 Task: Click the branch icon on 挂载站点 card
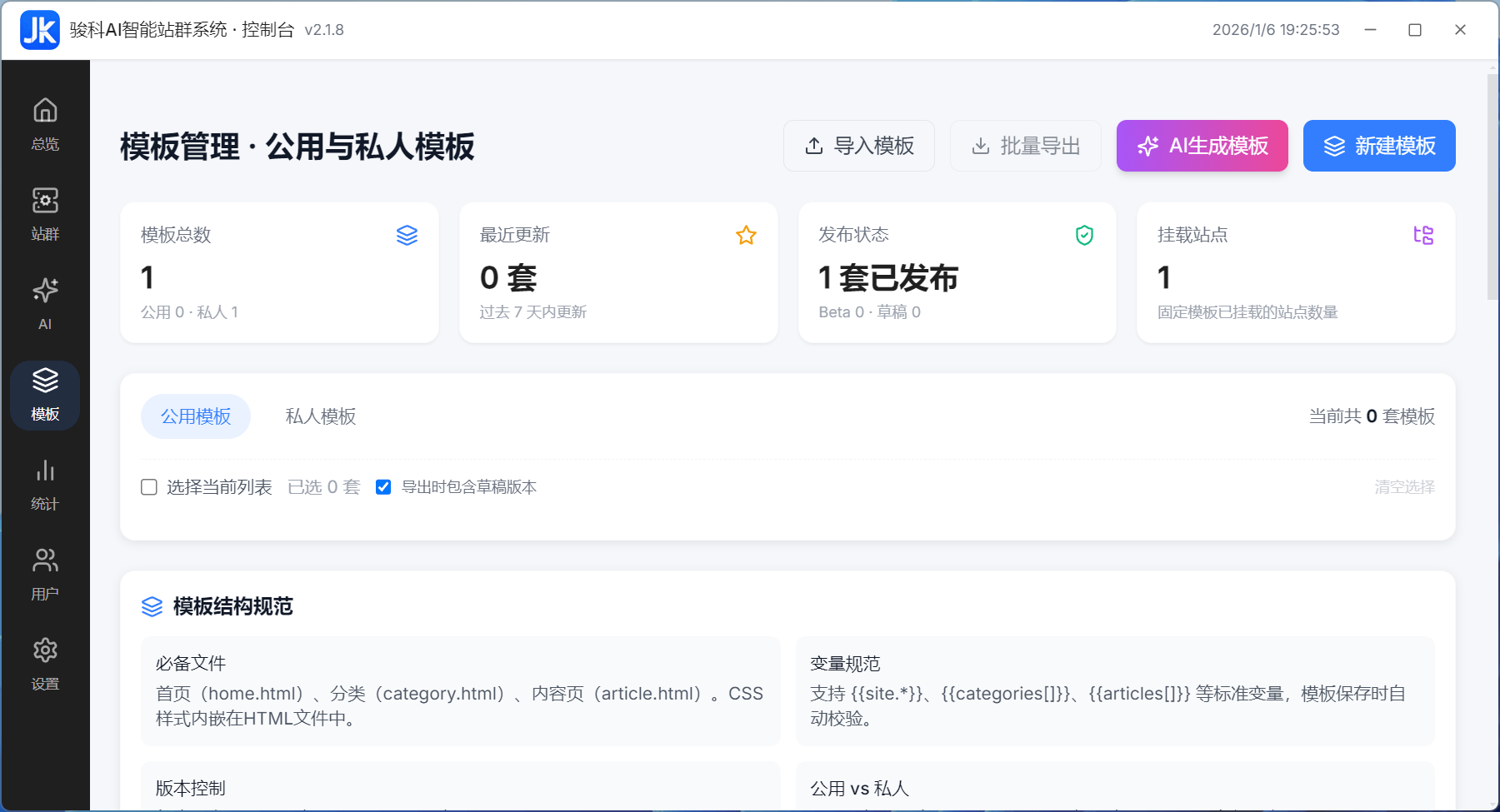[x=1425, y=235]
